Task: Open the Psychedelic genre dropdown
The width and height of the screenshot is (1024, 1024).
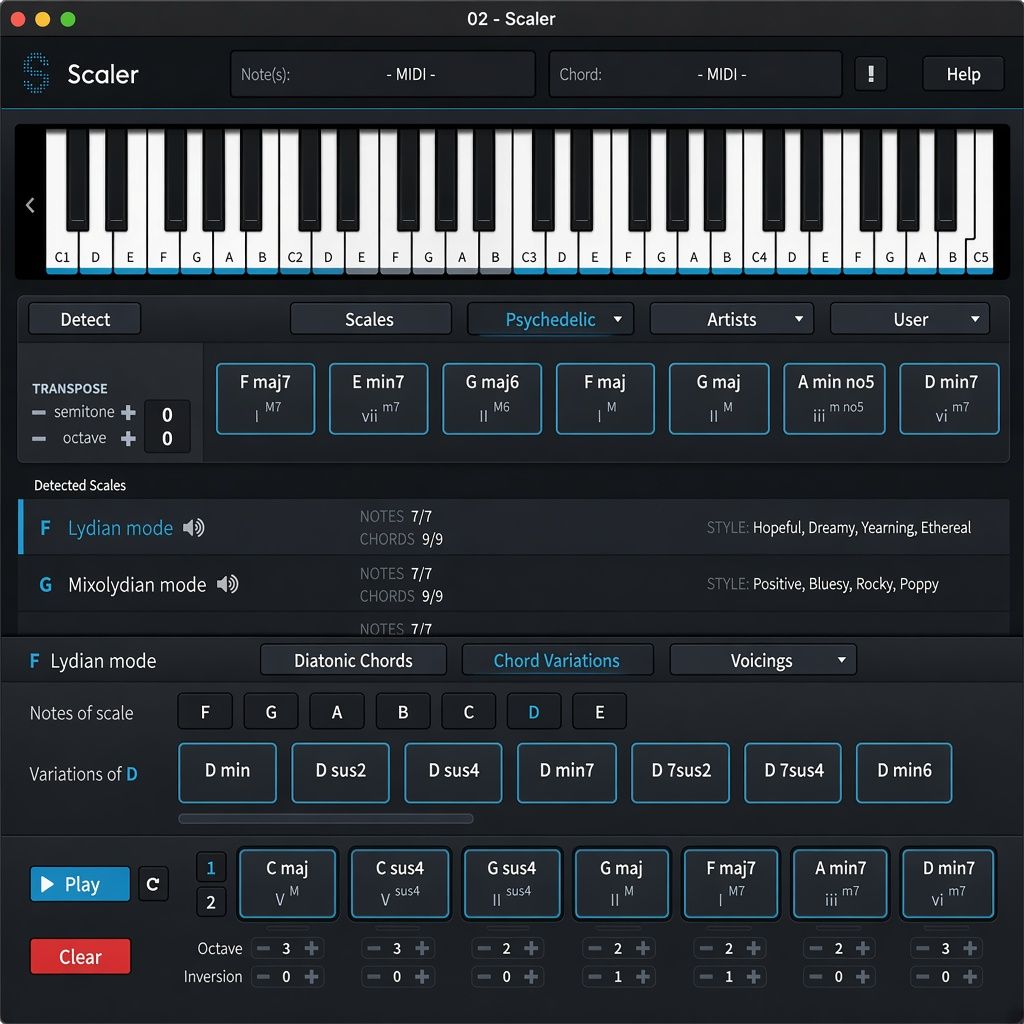Action: pyautogui.click(x=551, y=319)
